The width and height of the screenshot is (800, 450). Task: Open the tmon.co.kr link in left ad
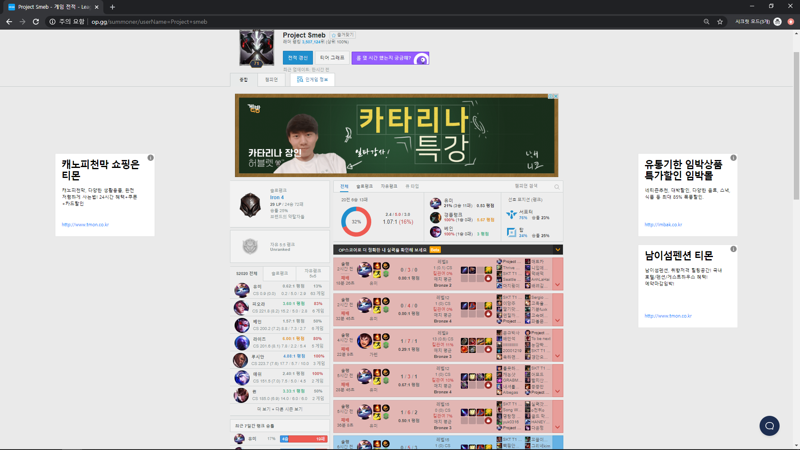click(85, 224)
